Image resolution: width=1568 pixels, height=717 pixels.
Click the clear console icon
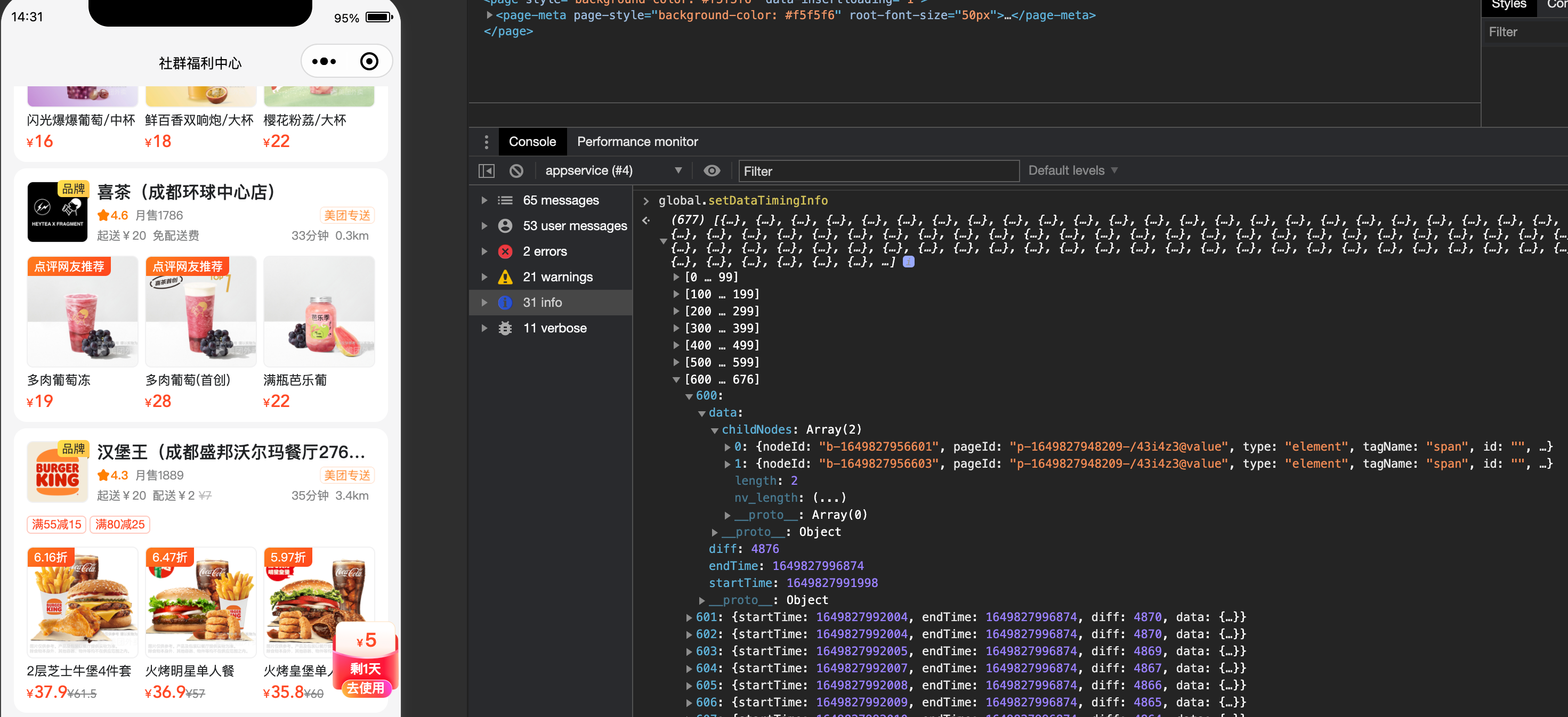coord(516,171)
